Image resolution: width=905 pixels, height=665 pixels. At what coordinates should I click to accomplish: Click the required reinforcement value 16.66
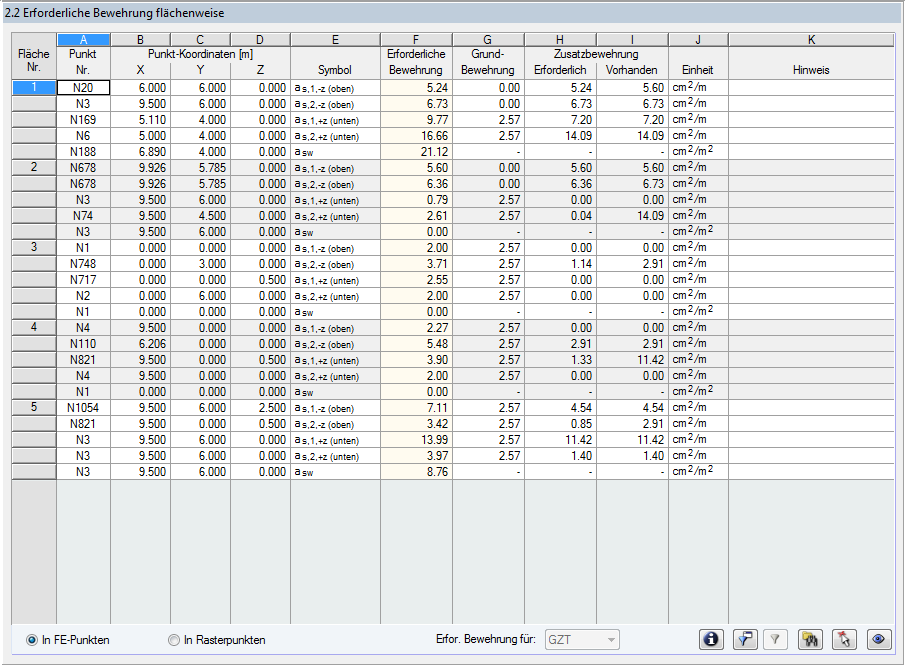416,136
